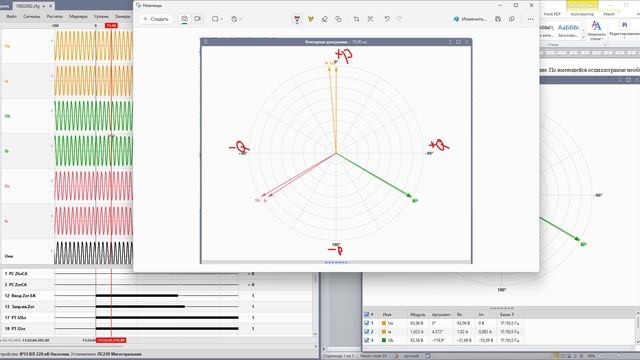Click Word proofing language indicator in status bar
The image size is (640, 360).
click(x=411, y=356)
